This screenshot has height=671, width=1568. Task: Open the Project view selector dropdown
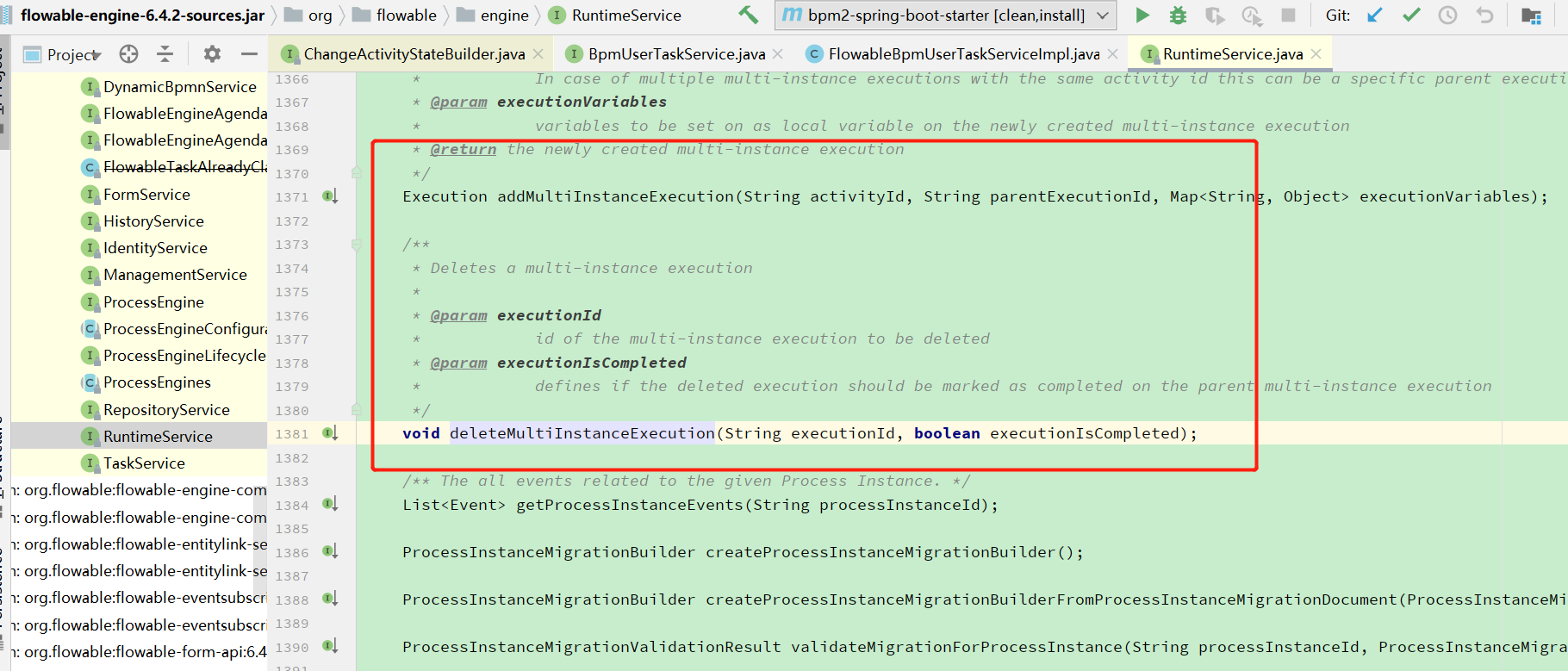[62, 54]
